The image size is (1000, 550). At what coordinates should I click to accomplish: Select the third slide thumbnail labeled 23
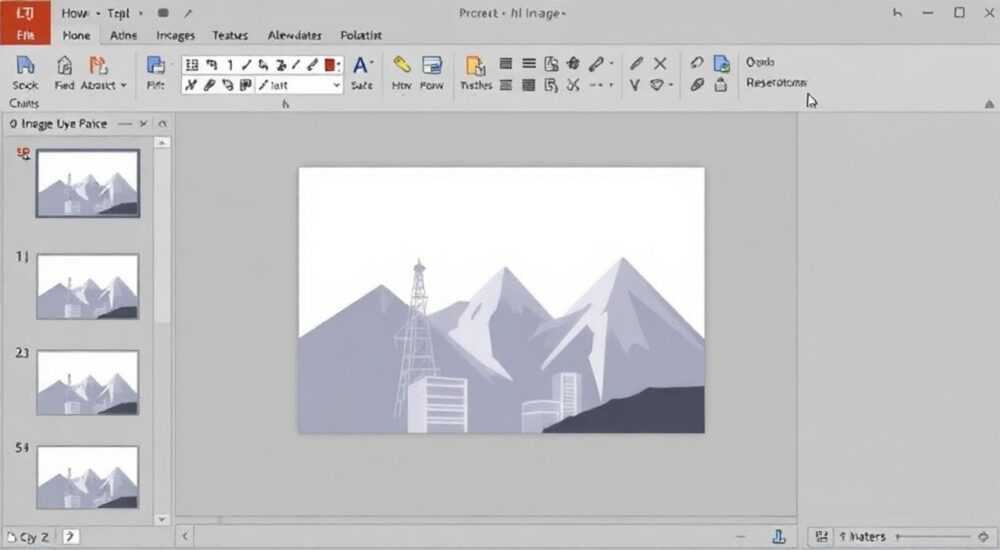coord(87,382)
